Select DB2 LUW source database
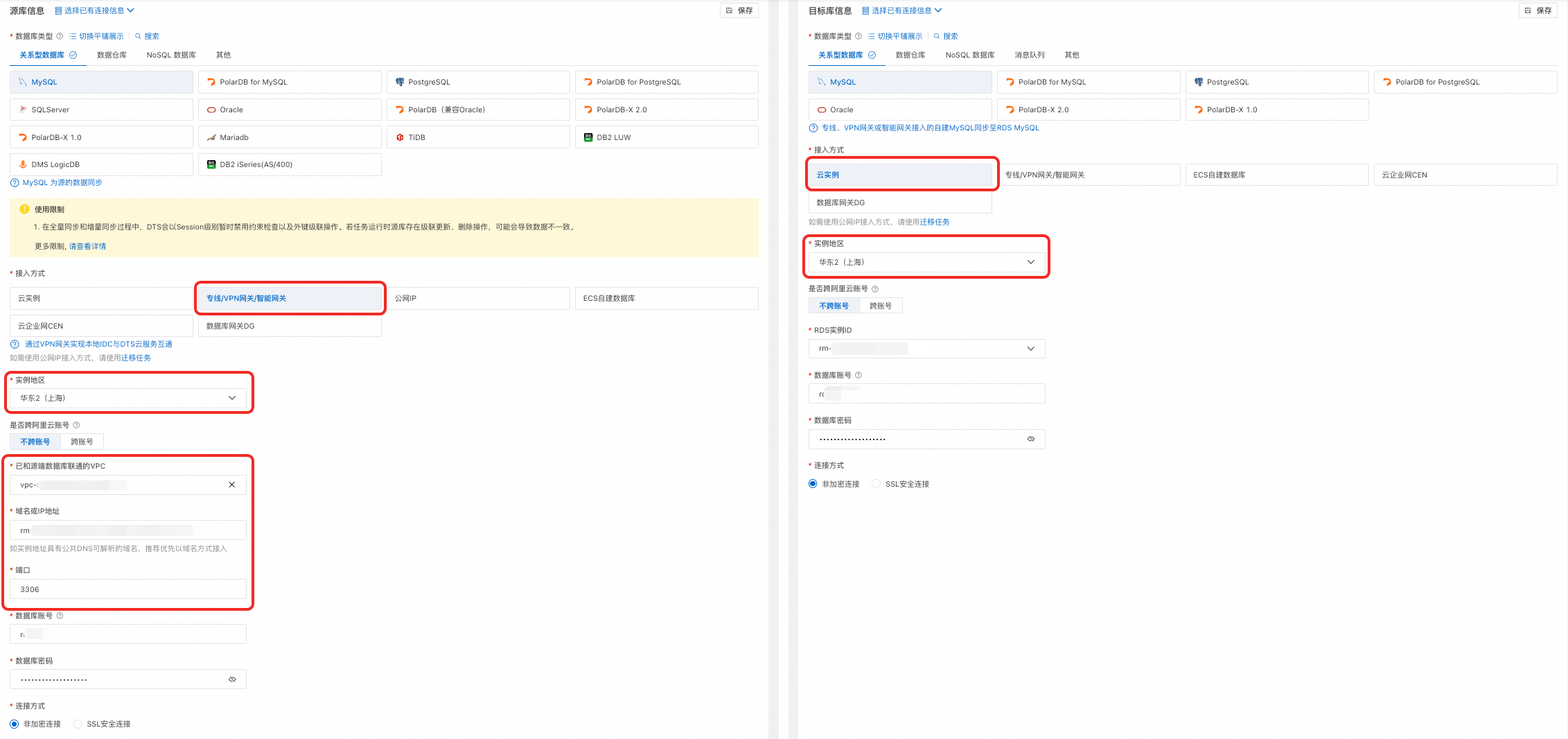 pos(667,137)
